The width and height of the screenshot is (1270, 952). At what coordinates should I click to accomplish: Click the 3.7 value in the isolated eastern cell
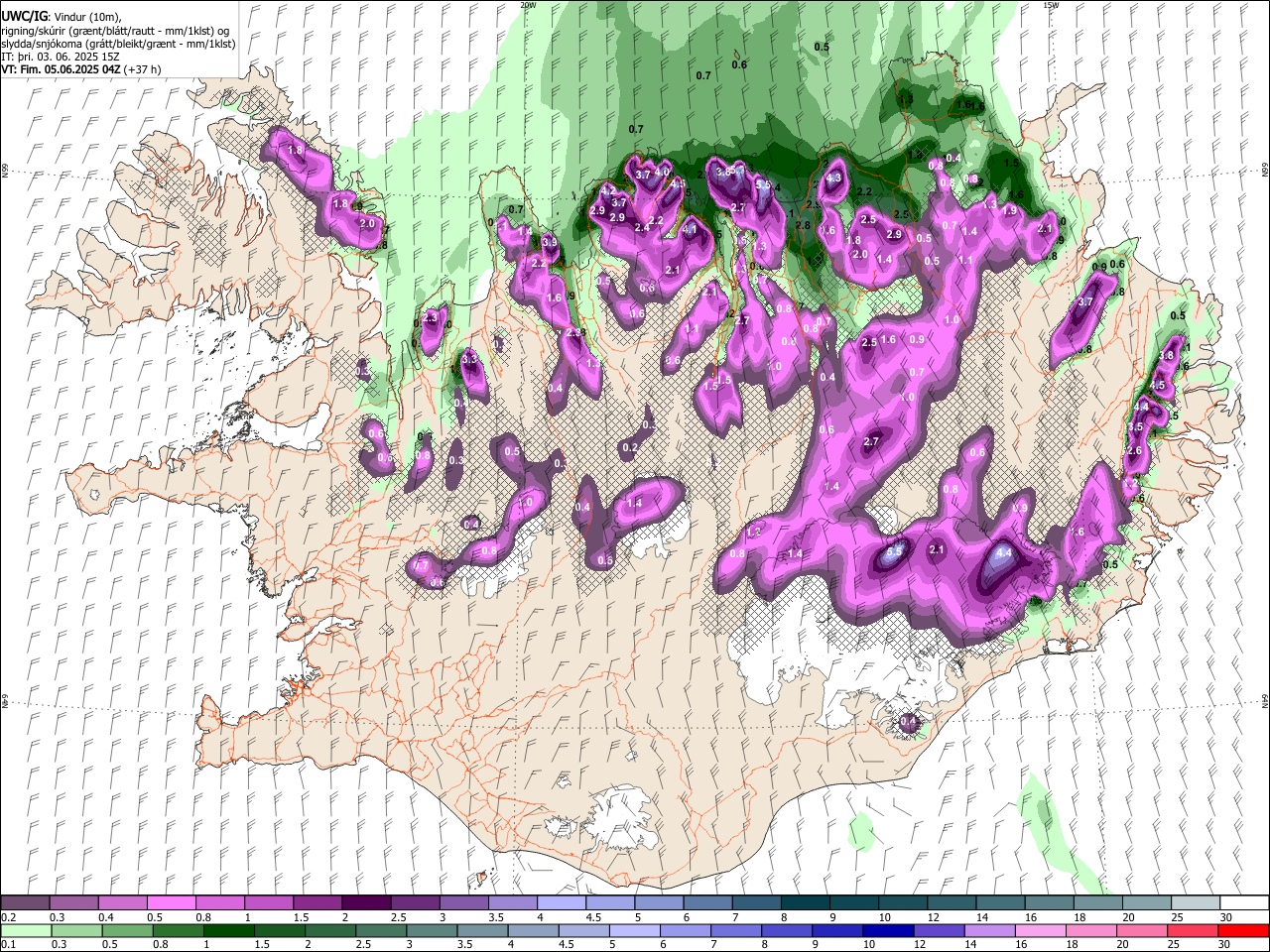(1085, 301)
